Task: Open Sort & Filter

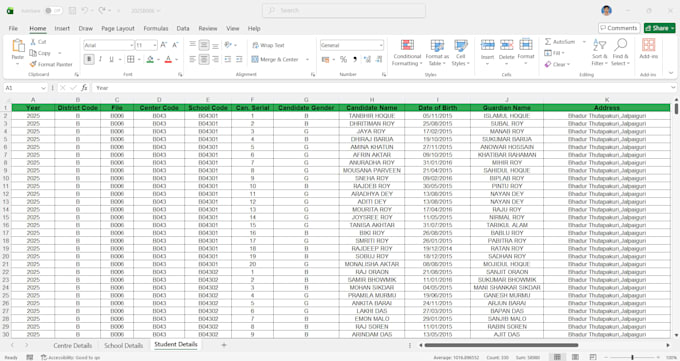Action: point(600,52)
